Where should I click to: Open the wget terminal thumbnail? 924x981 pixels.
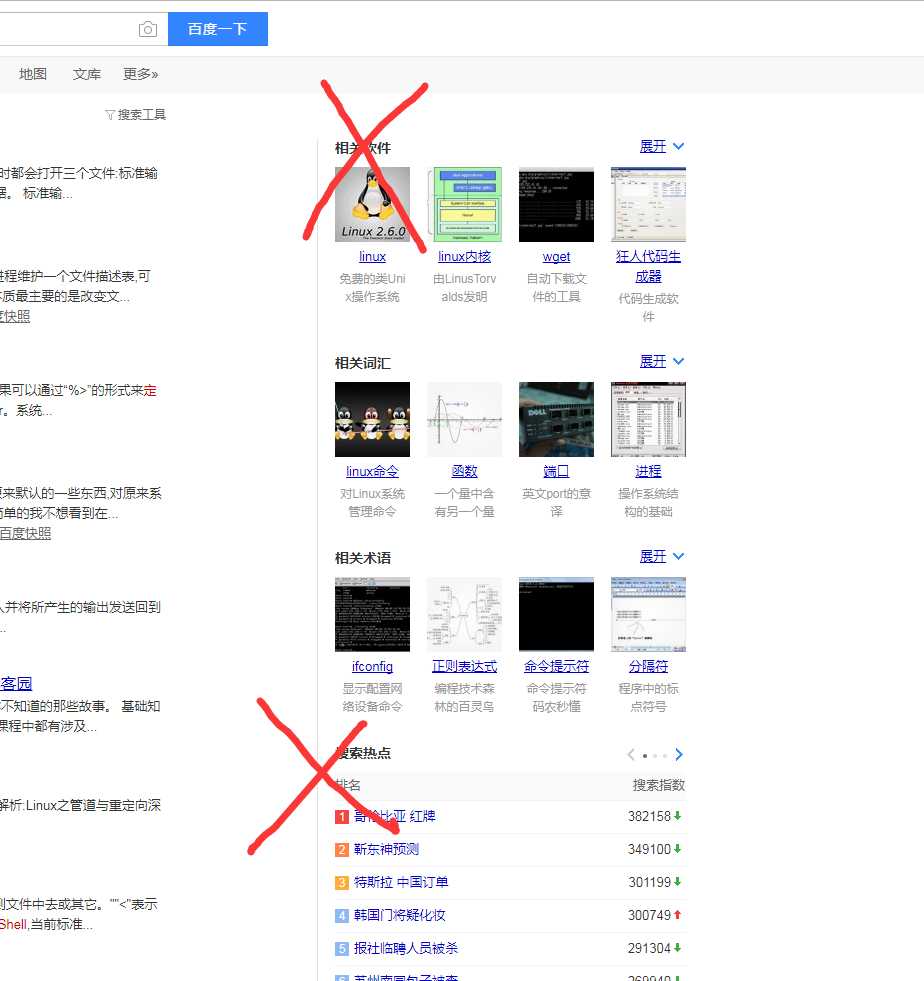click(556, 205)
